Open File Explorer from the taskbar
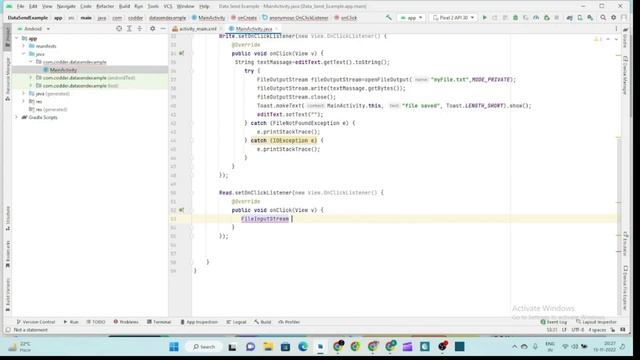Image resolution: width=640 pixels, height=360 pixels. pyautogui.click(x=268, y=347)
